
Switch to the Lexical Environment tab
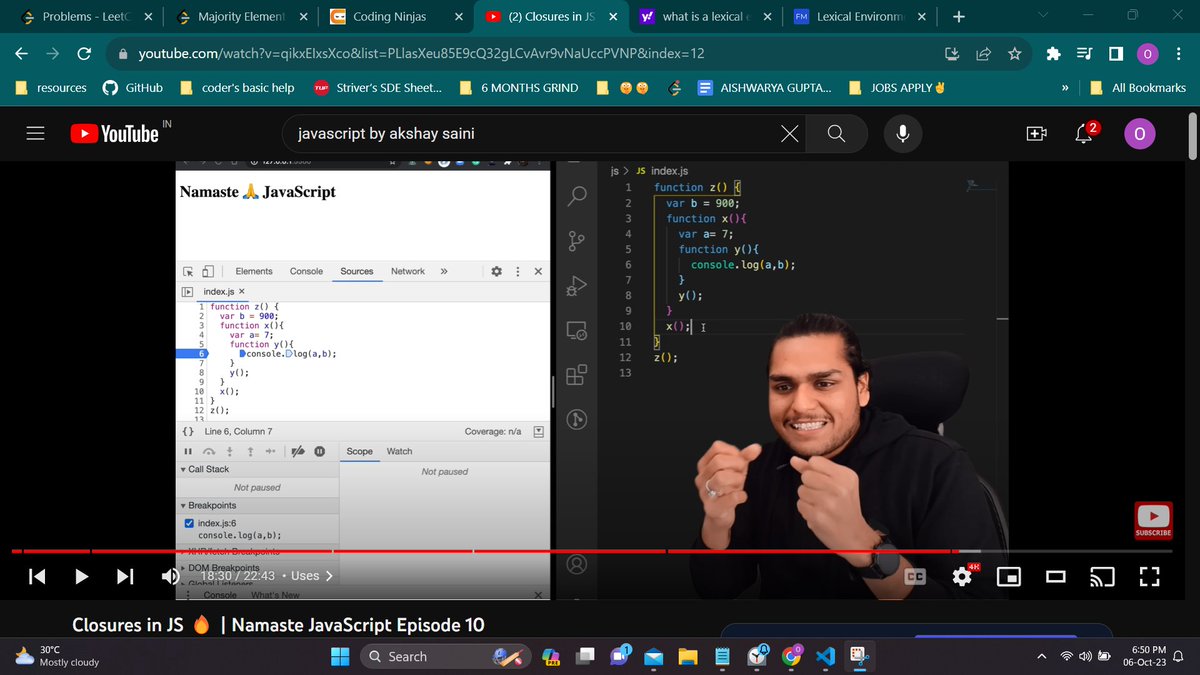pyautogui.click(x=860, y=17)
